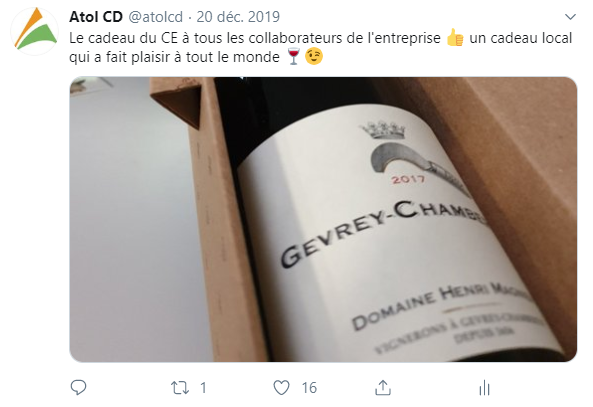The width and height of the screenshot is (593, 407).
Task: Click the thumbs up emoji in tweet
Action: (x=455, y=38)
